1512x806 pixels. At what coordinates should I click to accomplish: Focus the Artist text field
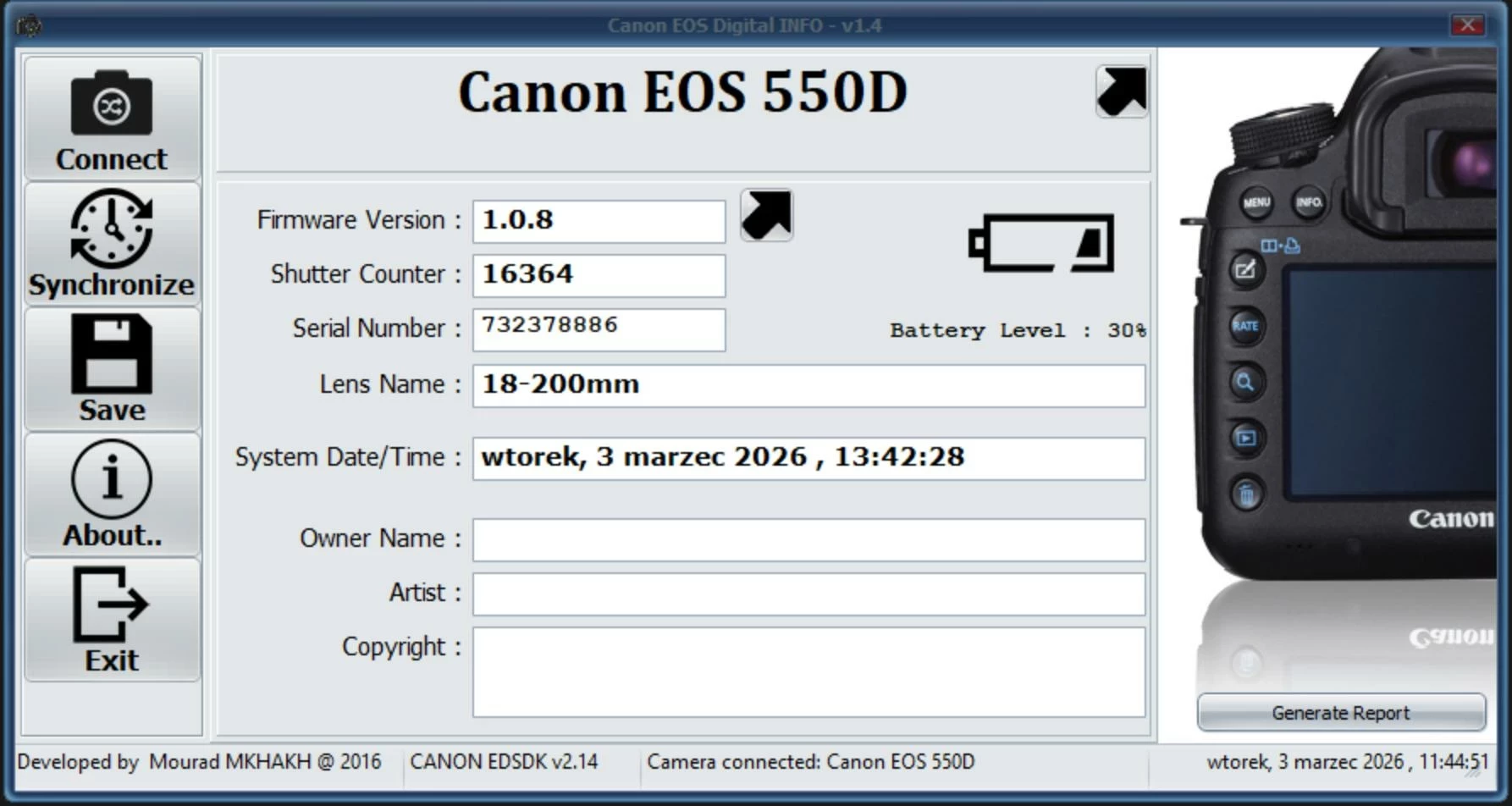click(808, 594)
